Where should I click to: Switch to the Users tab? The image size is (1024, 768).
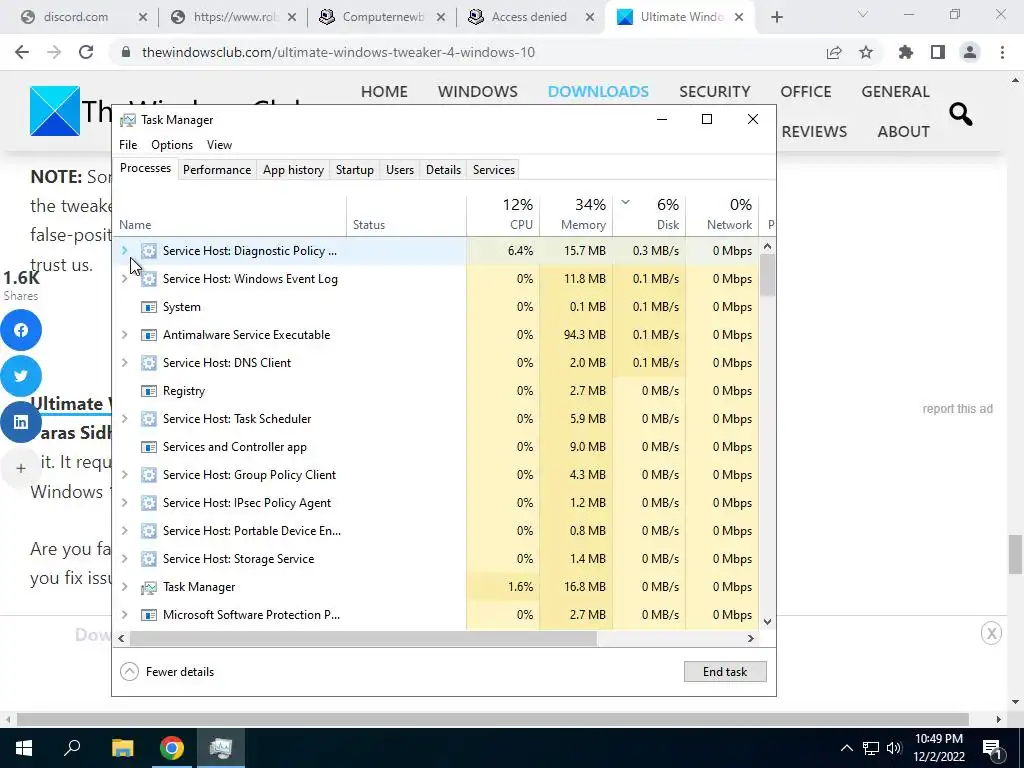tap(400, 170)
